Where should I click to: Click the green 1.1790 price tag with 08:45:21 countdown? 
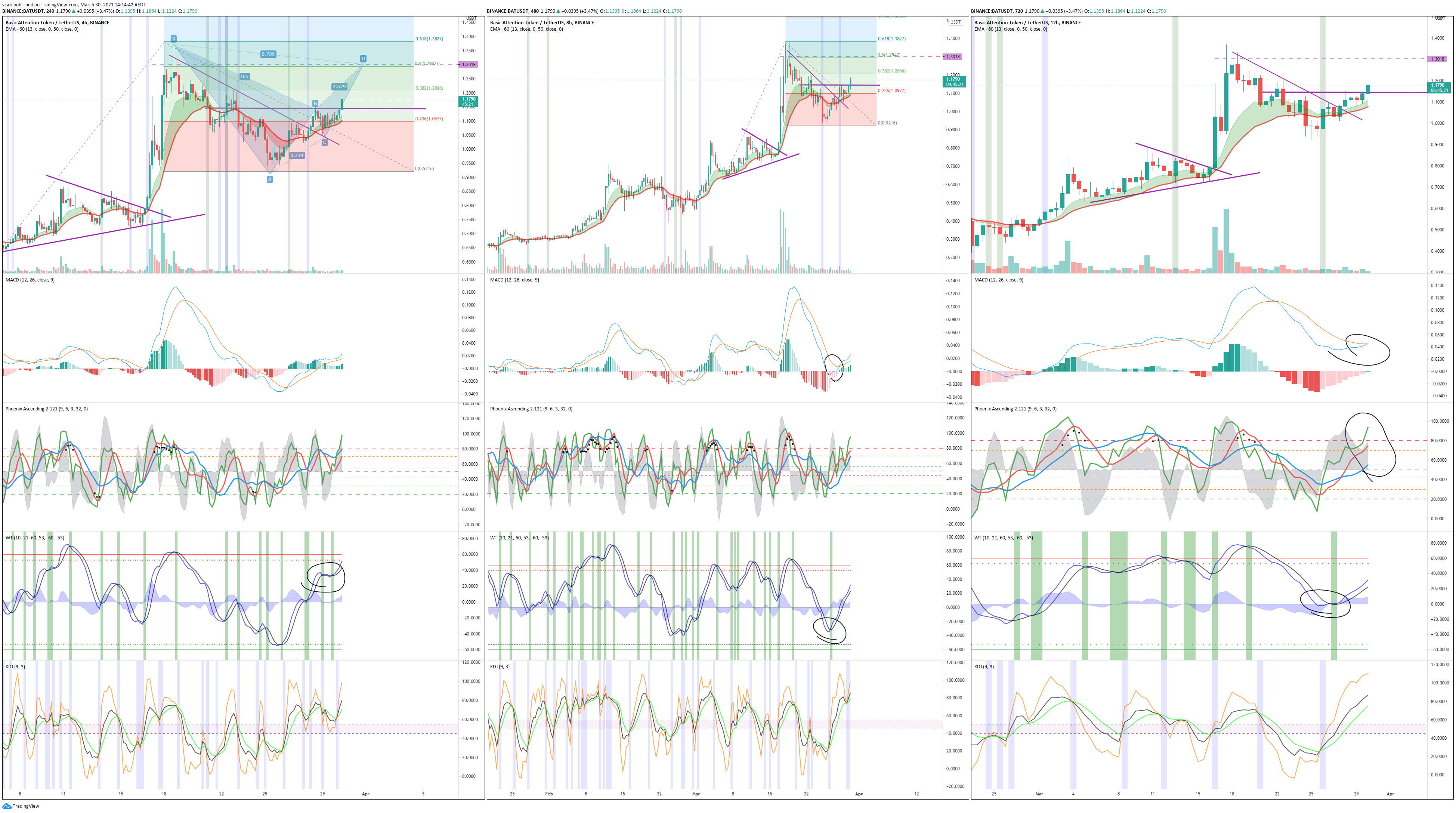(x=1438, y=87)
